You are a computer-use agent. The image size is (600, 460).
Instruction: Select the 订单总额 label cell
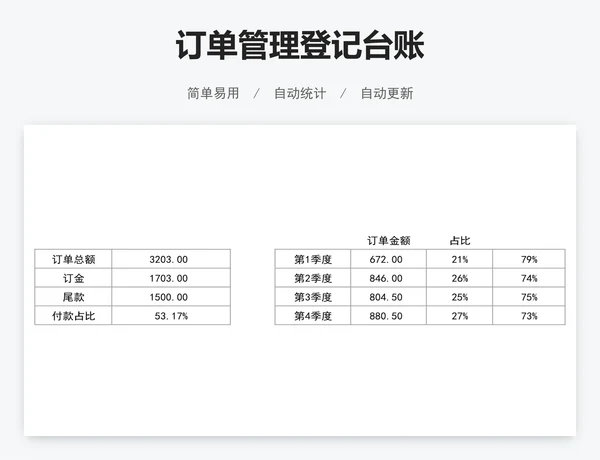[73, 259]
